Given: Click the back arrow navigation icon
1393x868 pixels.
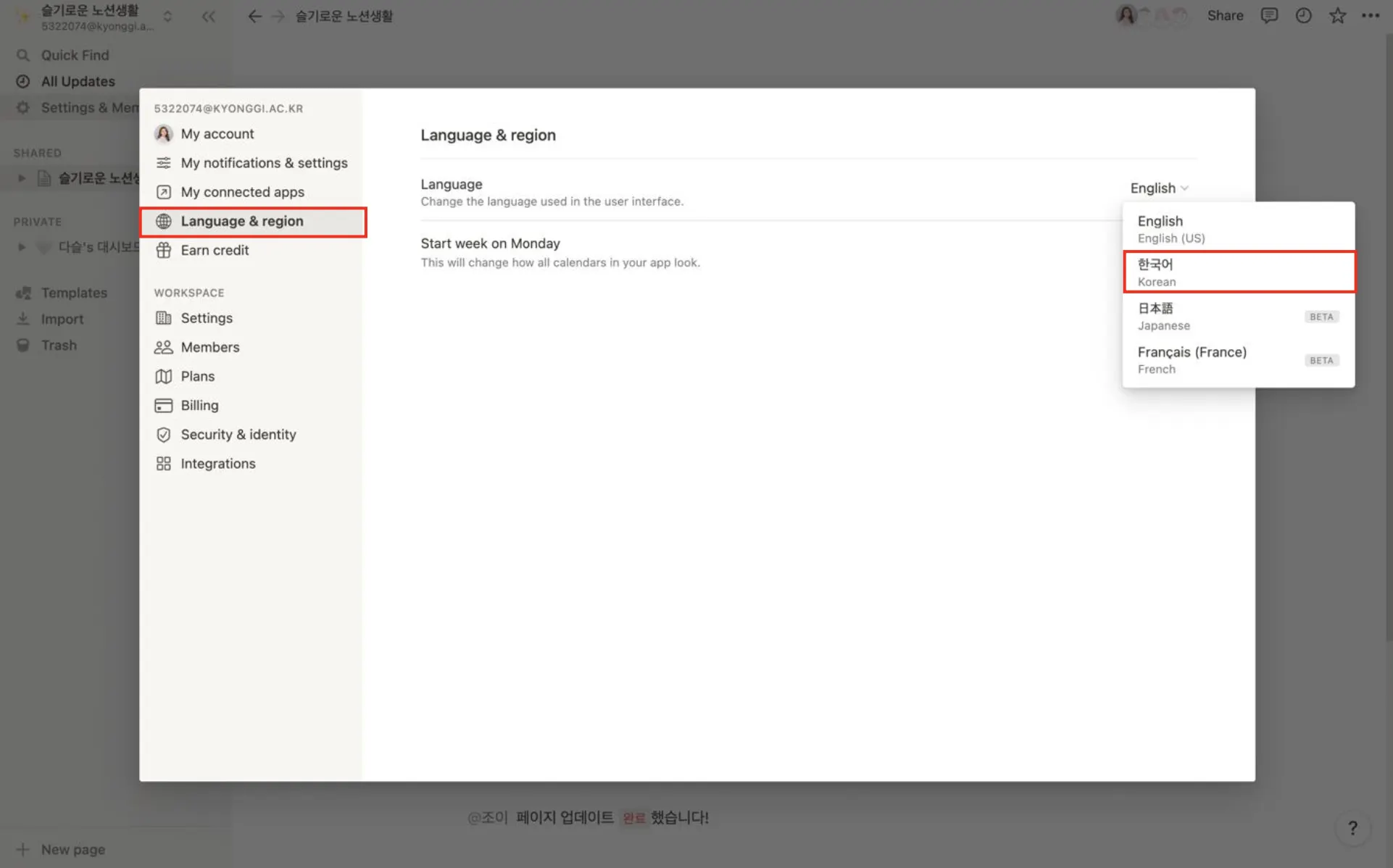Looking at the screenshot, I should pyautogui.click(x=254, y=16).
